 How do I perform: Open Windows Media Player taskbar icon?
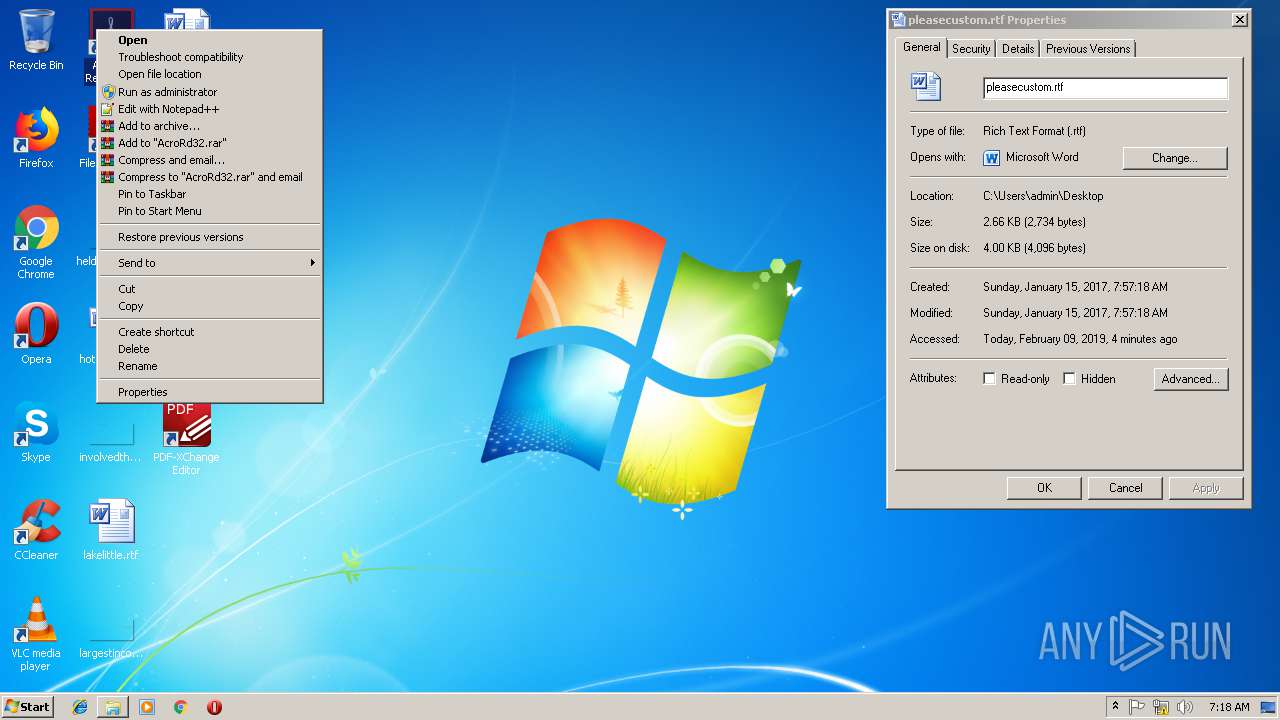(x=147, y=707)
